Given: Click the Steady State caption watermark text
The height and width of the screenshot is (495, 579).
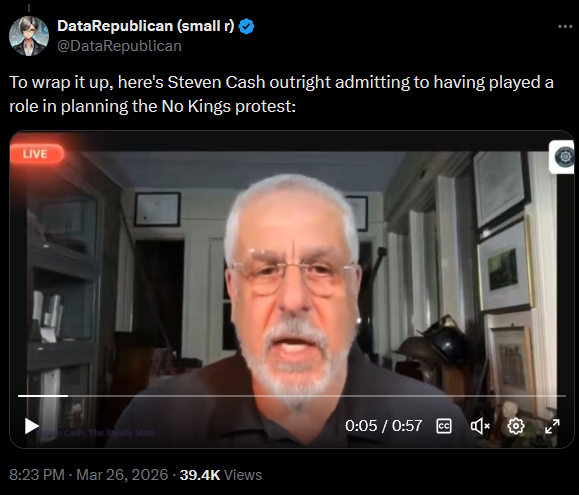Looking at the screenshot, I should (96, 433).
